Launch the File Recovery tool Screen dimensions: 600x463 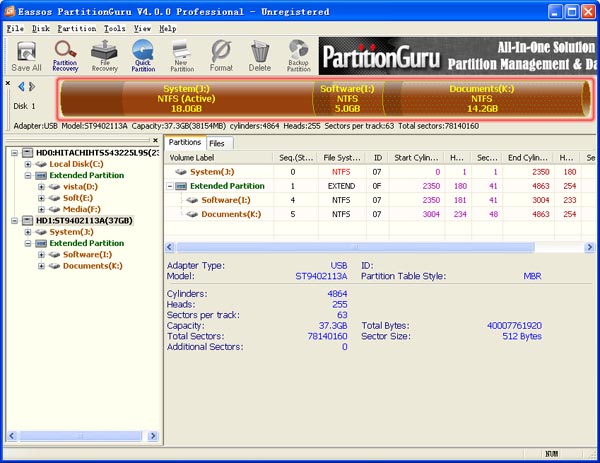tap(104, 56)
